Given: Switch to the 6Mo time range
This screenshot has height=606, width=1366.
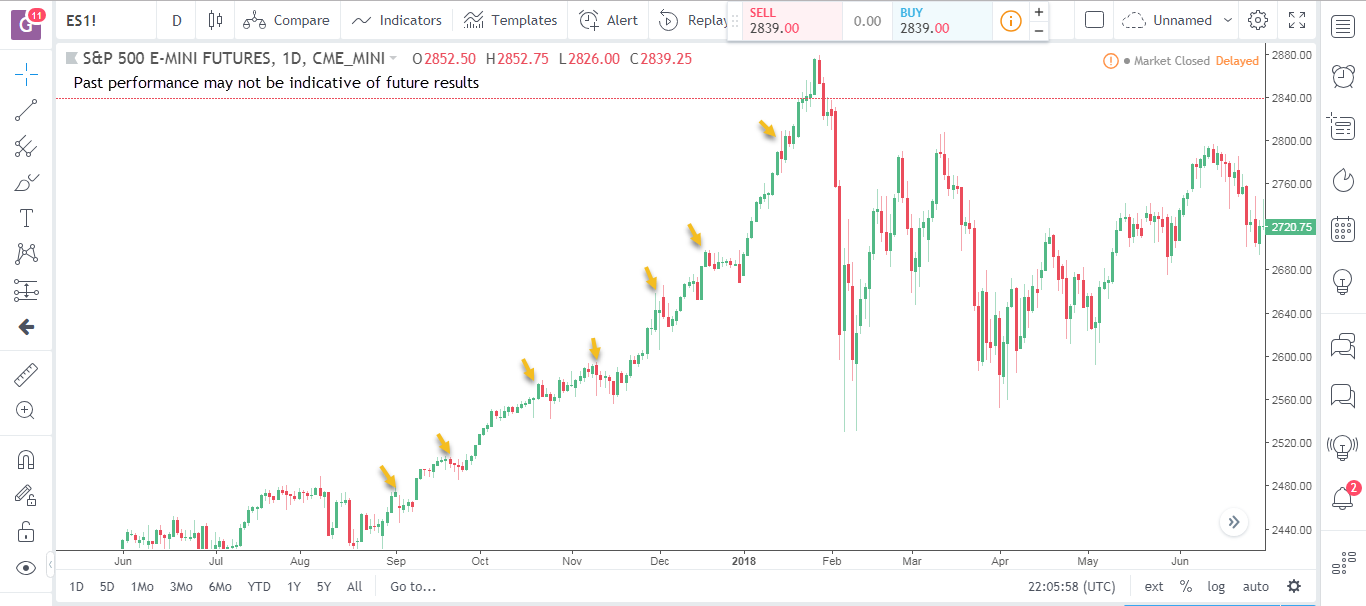Looking at the screenshot, I should 220,587.
